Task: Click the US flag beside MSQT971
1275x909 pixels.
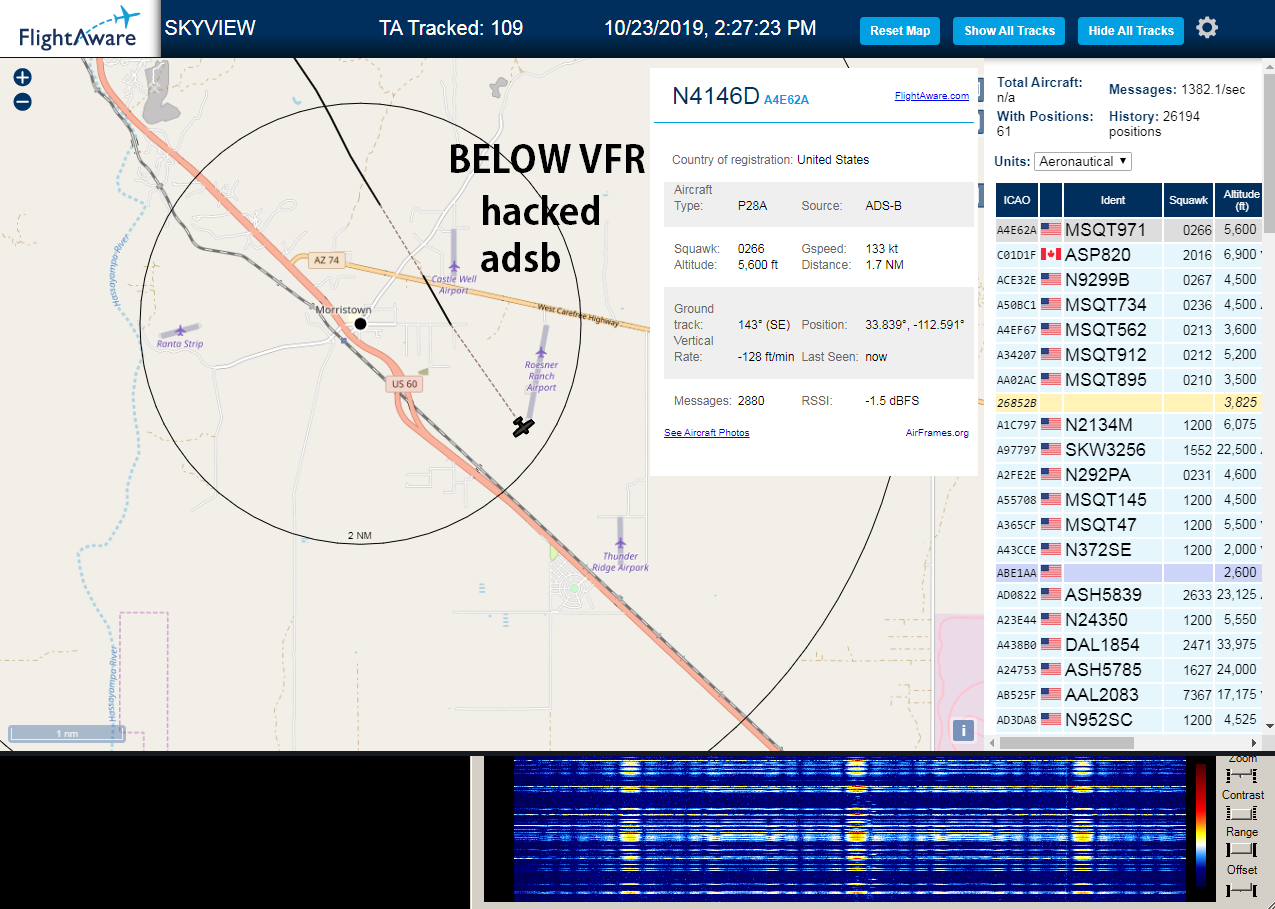Action: (x=1051, y=229)
